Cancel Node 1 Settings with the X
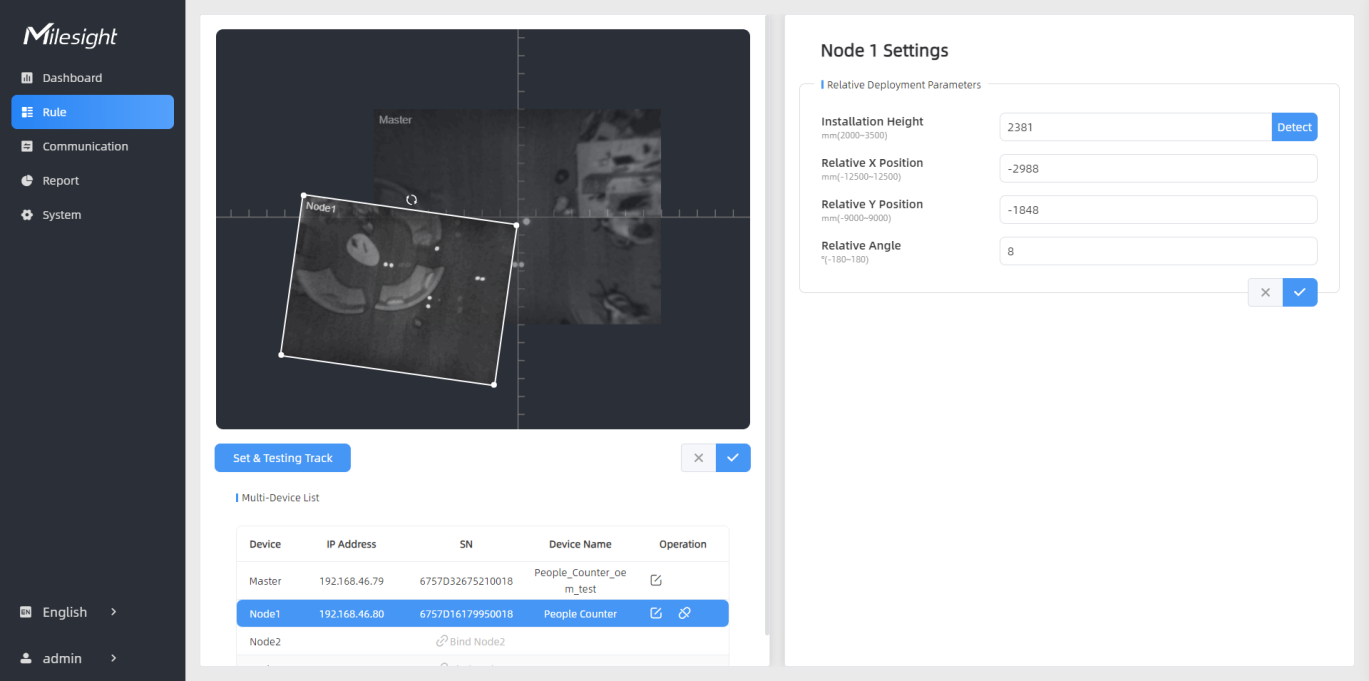This screenshot has width=1369, height=681. click(1265, 292)
